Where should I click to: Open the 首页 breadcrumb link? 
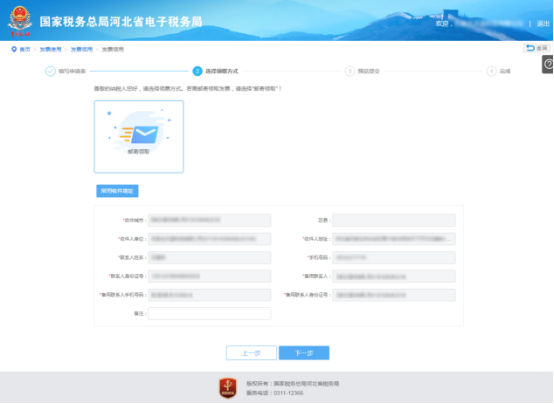(x=25, y=49)
